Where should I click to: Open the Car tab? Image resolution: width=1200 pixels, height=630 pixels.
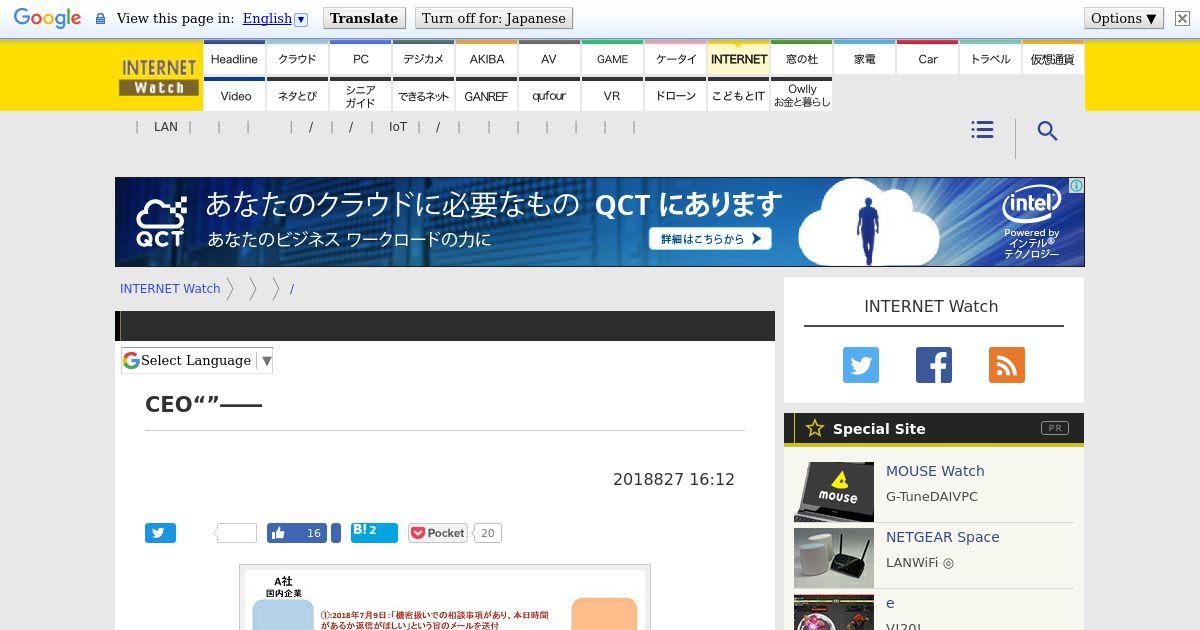[928, 58]
